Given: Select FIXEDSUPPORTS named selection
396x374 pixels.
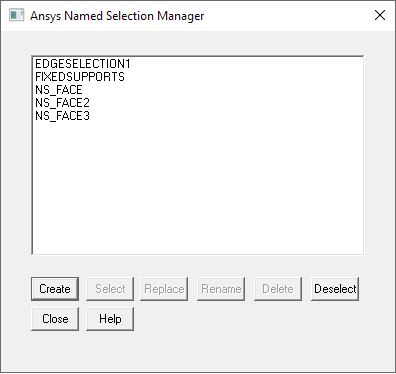Looking at the screenshot, I should click(x=80, y=77).
